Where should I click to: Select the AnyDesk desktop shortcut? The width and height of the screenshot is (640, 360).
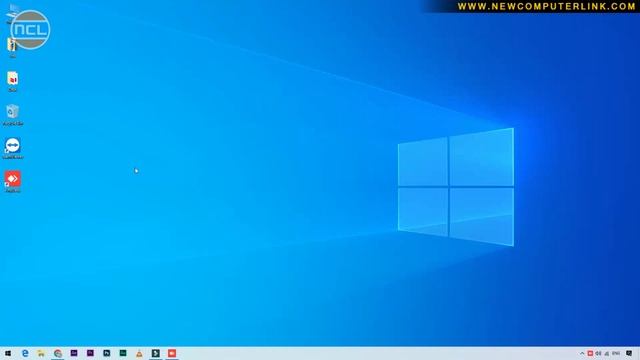[x=13, y=182]
